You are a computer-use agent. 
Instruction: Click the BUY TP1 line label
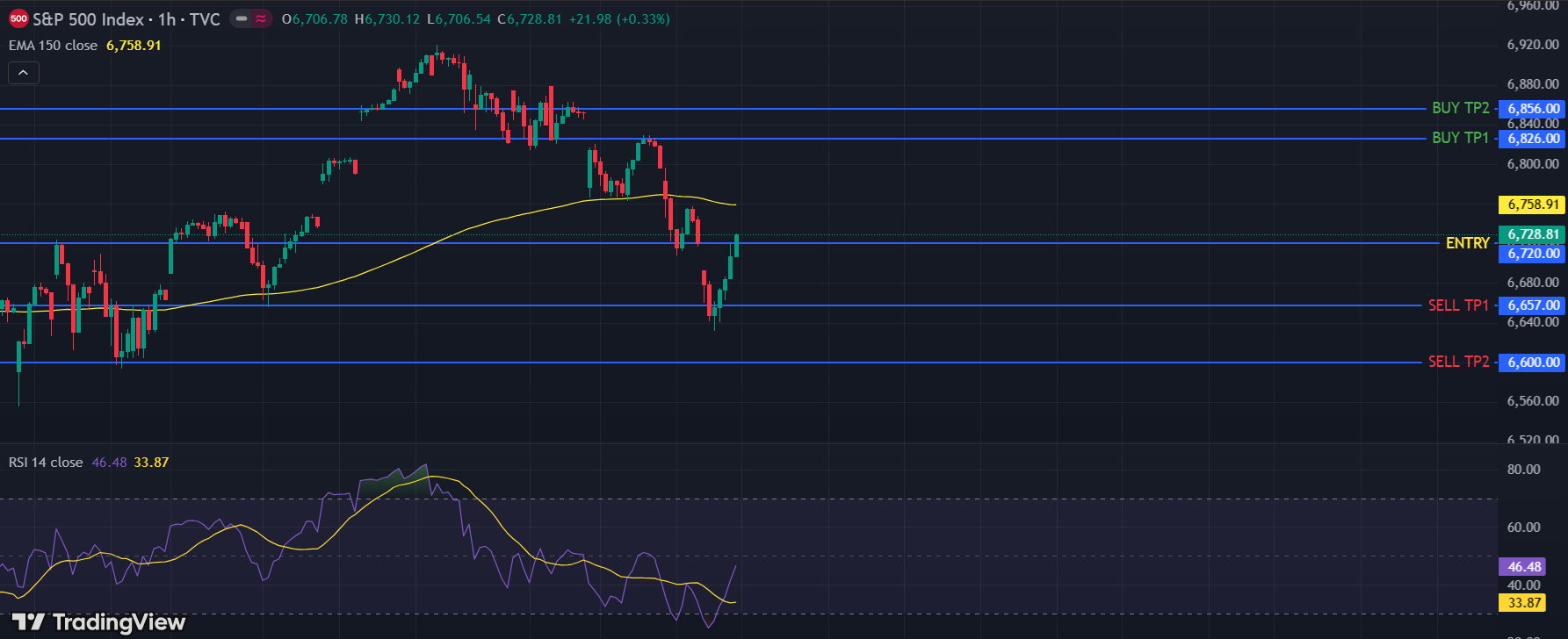[1460, 138]
